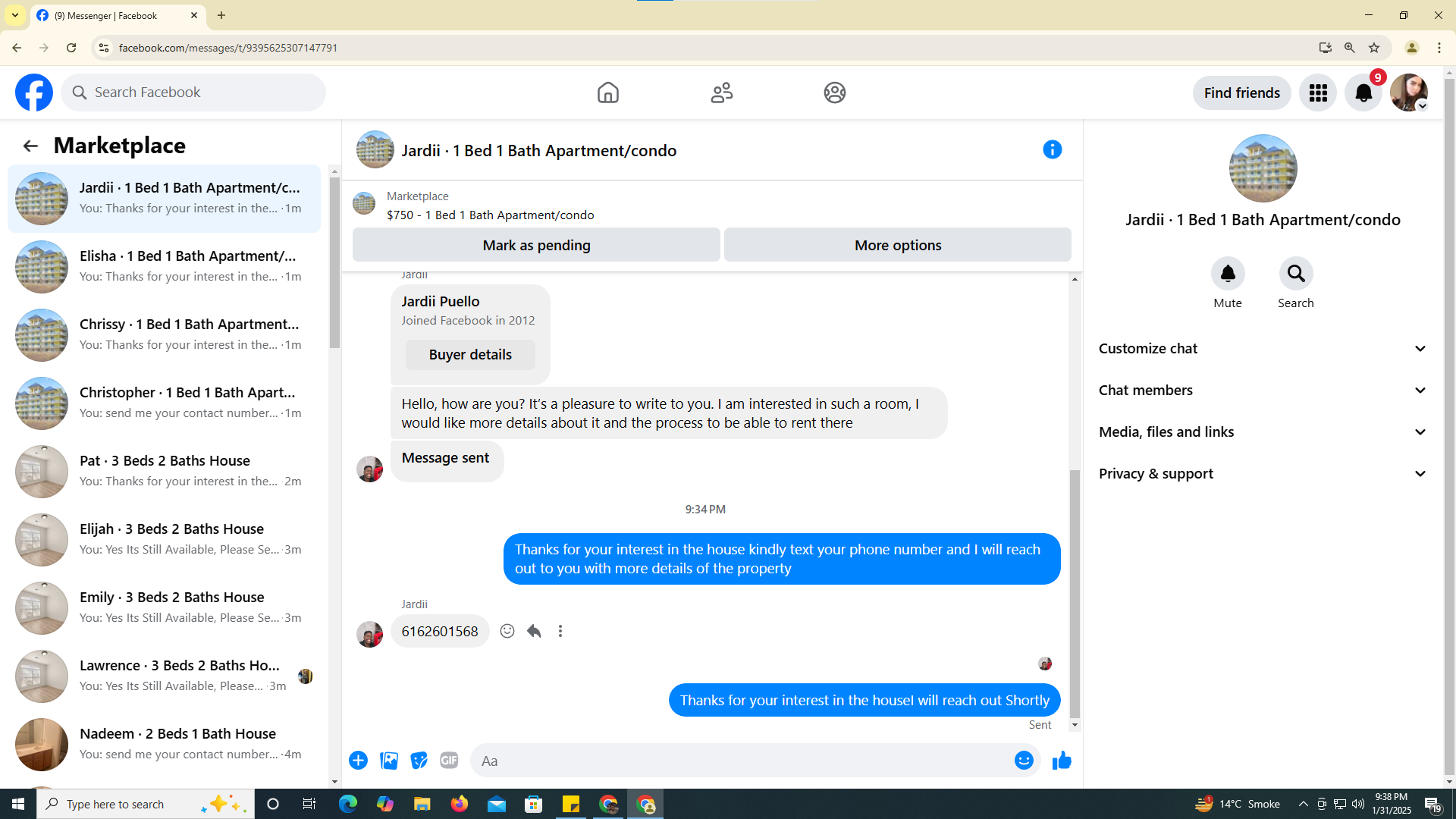React to the 6162601568 message
The image size is (1456, 819).
tap(507, 631)
